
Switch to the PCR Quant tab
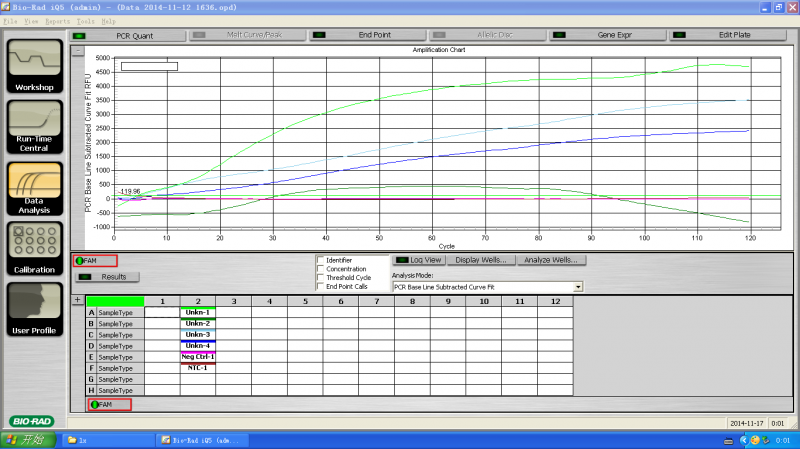[129, 35]
